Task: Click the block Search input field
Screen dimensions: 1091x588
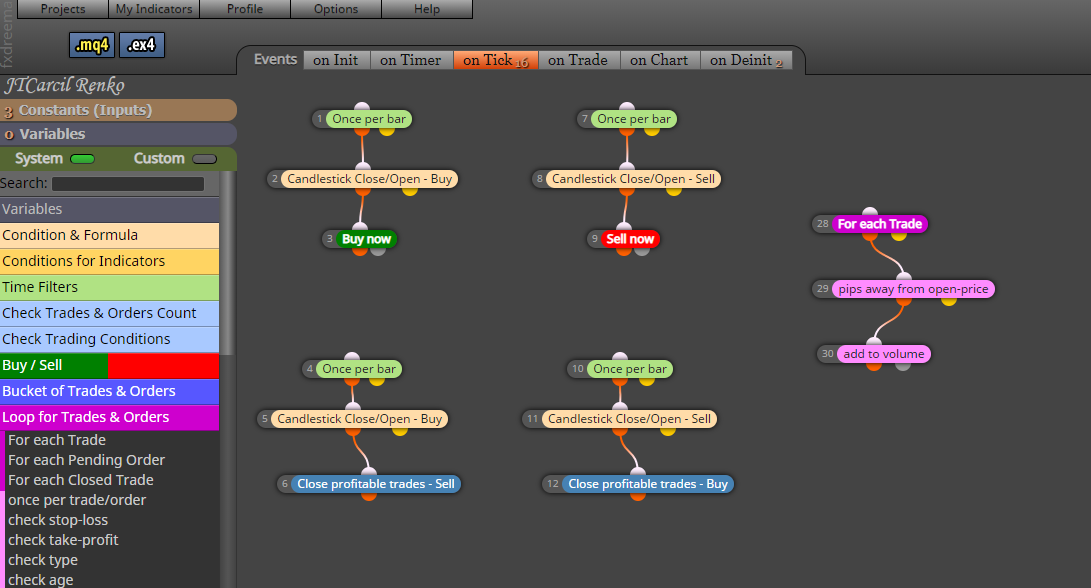Action: (x=128, y=184)
